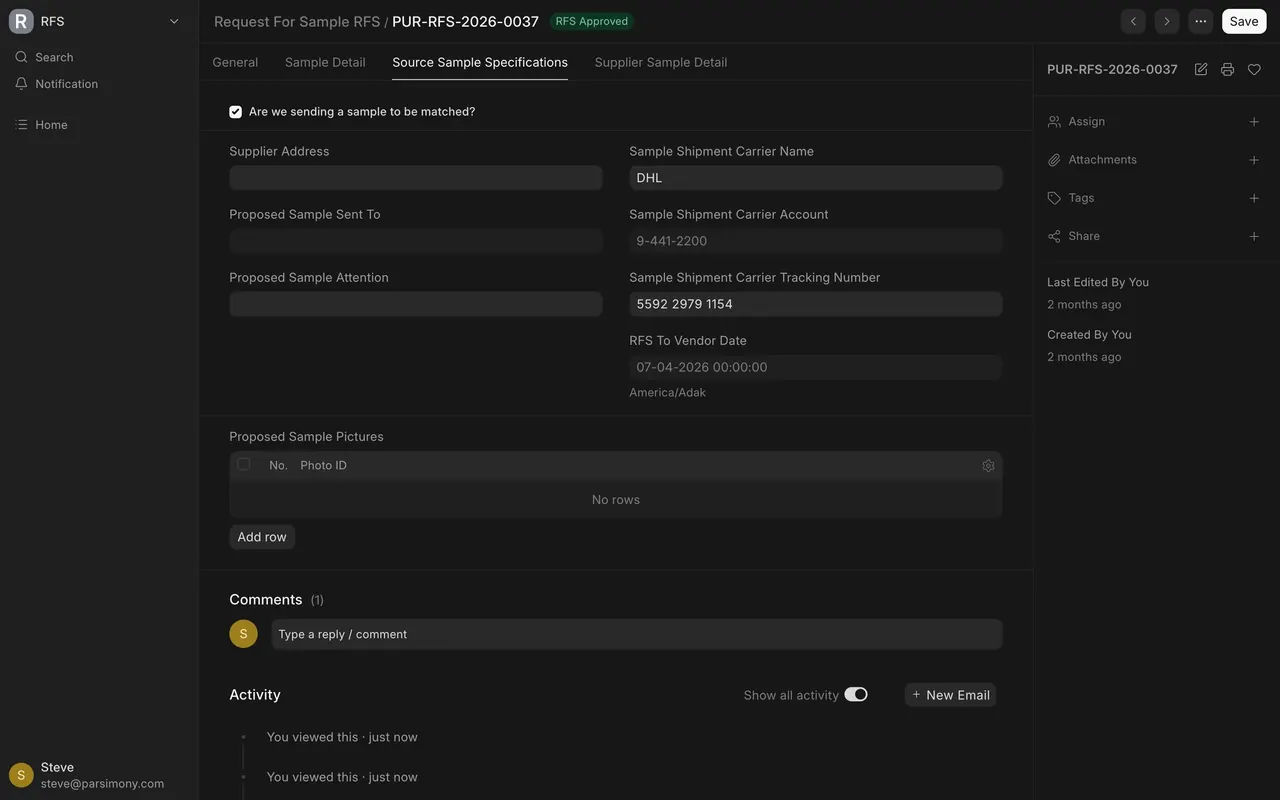This screenshot has height=800, width=1280.
Task: Click the Save button
Action: [1244, 21]
